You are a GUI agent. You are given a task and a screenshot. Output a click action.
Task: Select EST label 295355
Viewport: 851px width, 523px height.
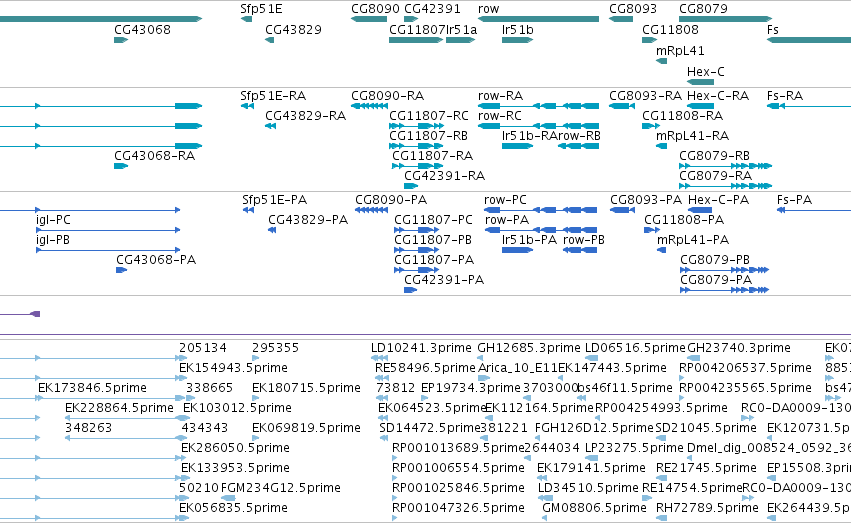275,348
